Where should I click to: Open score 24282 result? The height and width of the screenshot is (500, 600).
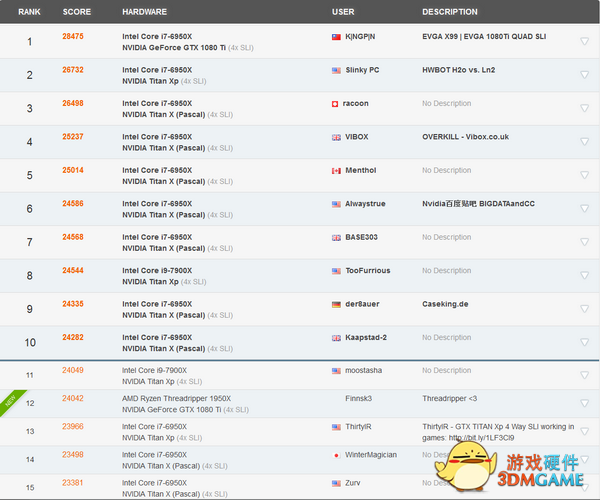pyautogui.click(x=73, y=337)
